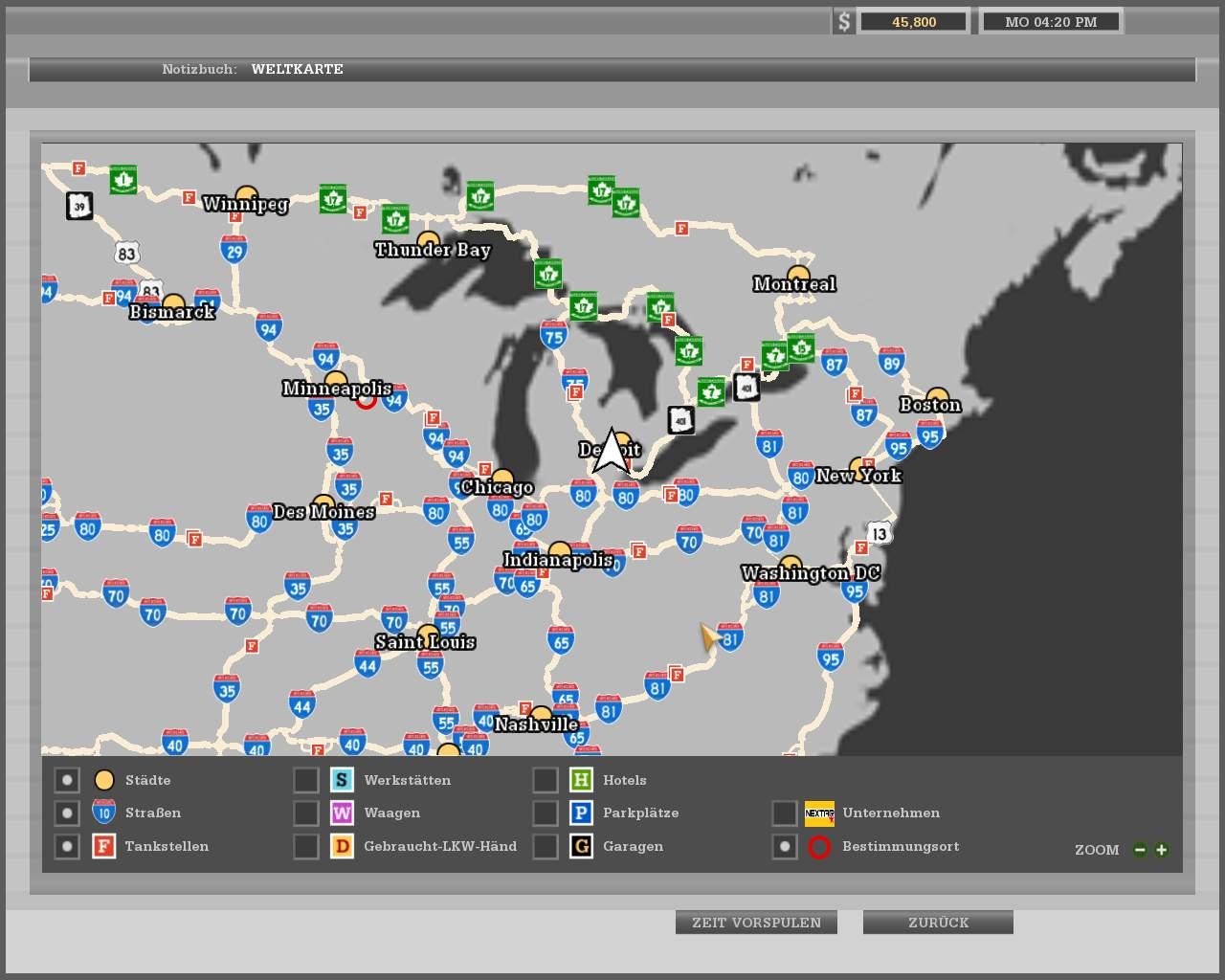Screen dimensions: 1225x980
Task: Click the Des Moines city label
Action: [x=323, y=512]
